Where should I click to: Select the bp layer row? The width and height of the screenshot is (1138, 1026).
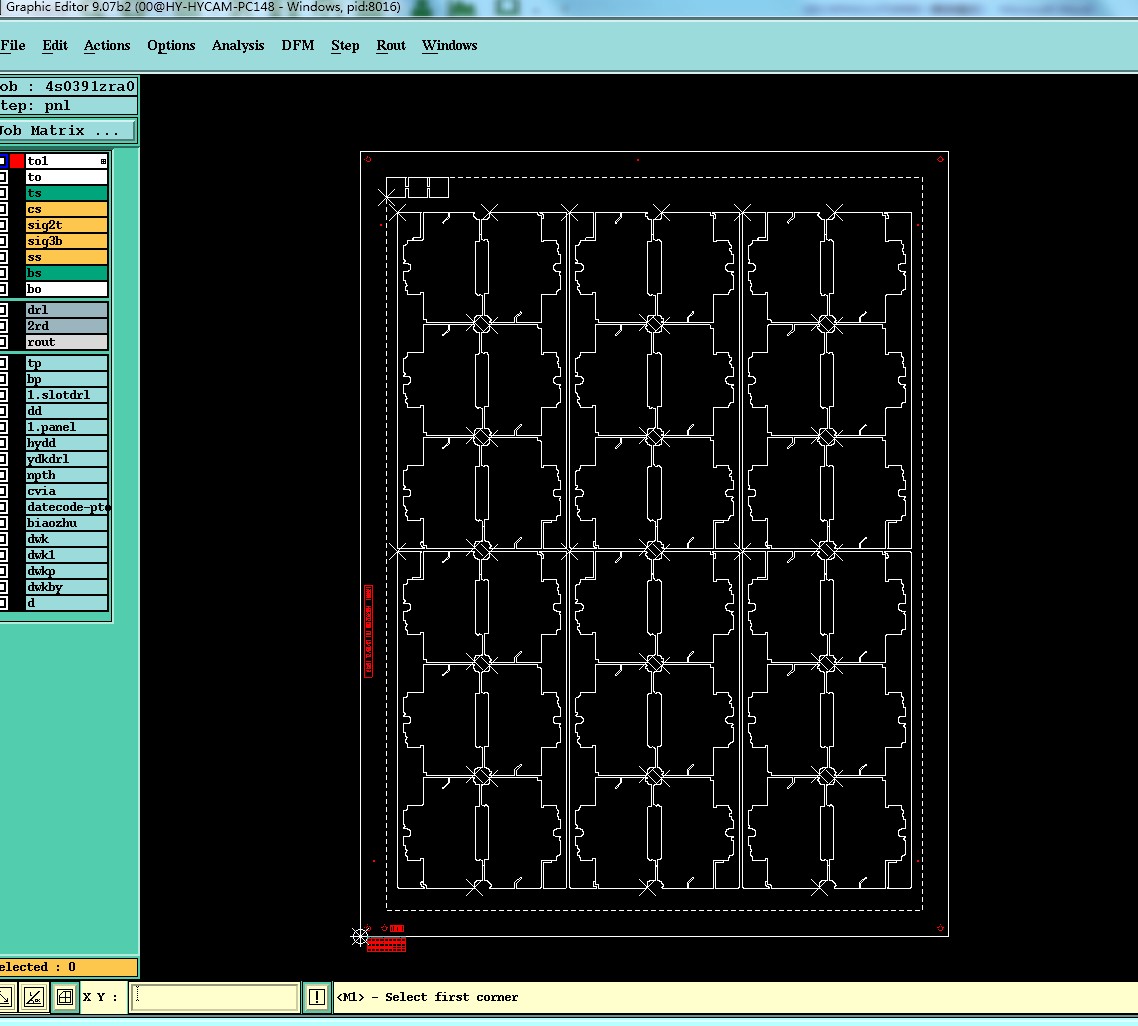click(67, 379)
